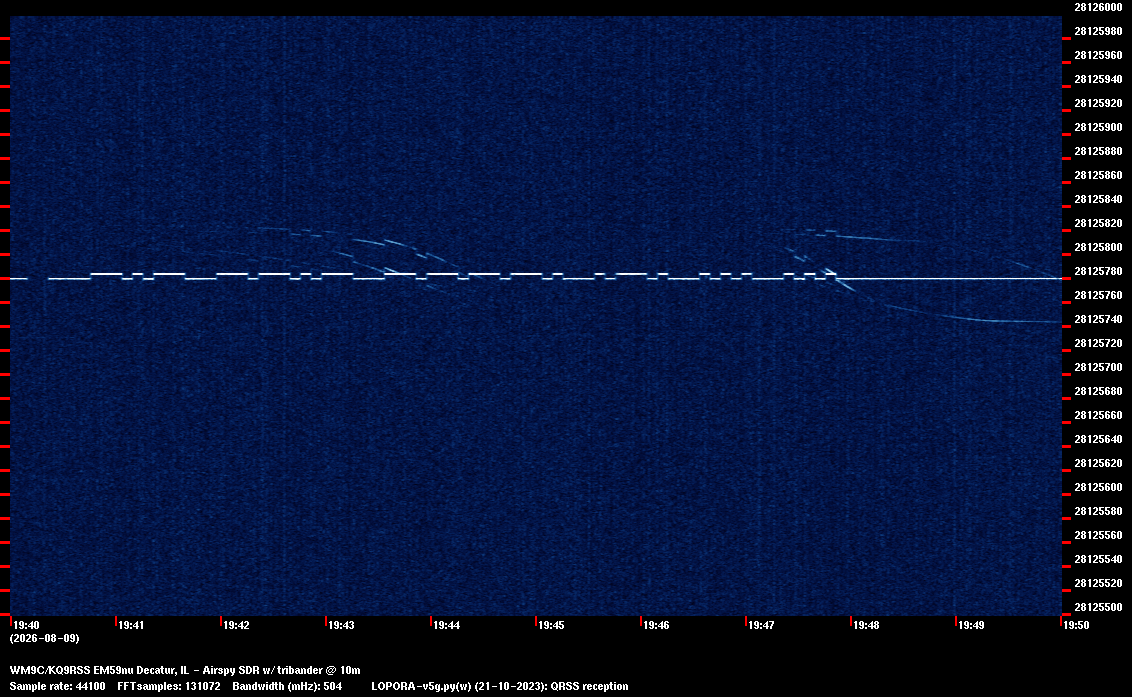Click frequency label 28125620
The height and width of the screenshot is (697, 1132).
pos(1098,463)
